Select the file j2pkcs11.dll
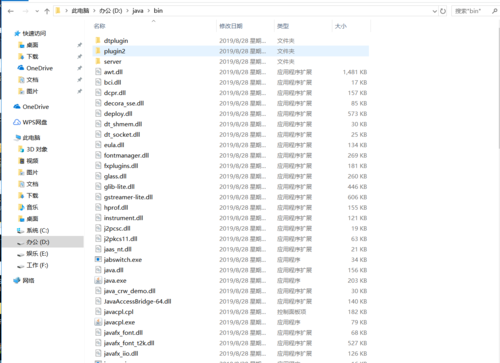This screenshot has height=363, width=500. [120, 239]
